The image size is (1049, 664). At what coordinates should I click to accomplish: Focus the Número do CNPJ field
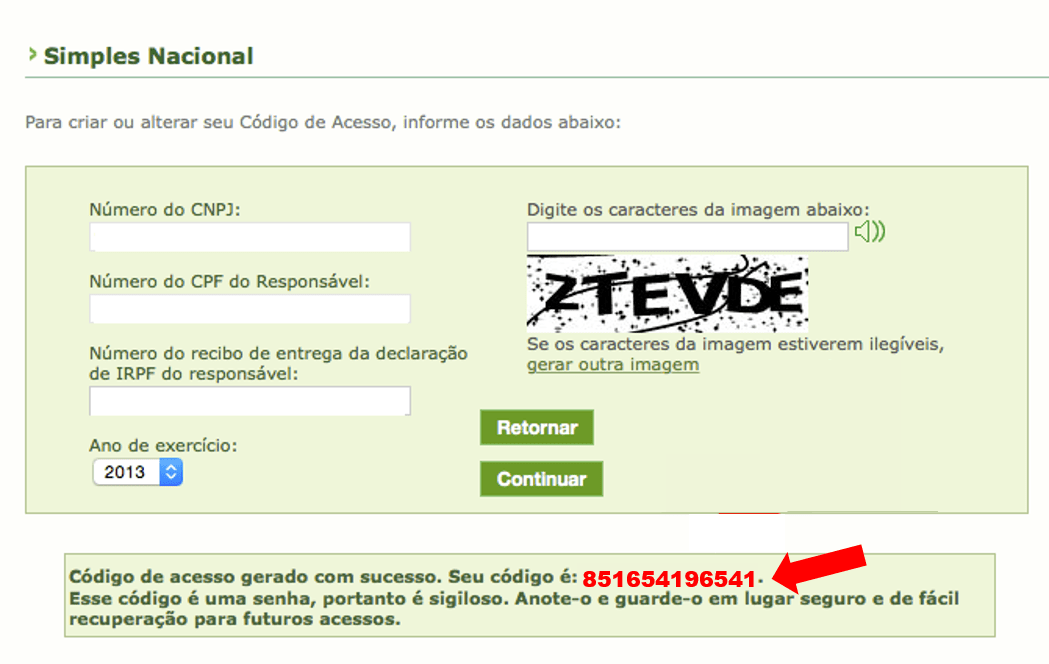pyautogui.click(x=250, y=237)
